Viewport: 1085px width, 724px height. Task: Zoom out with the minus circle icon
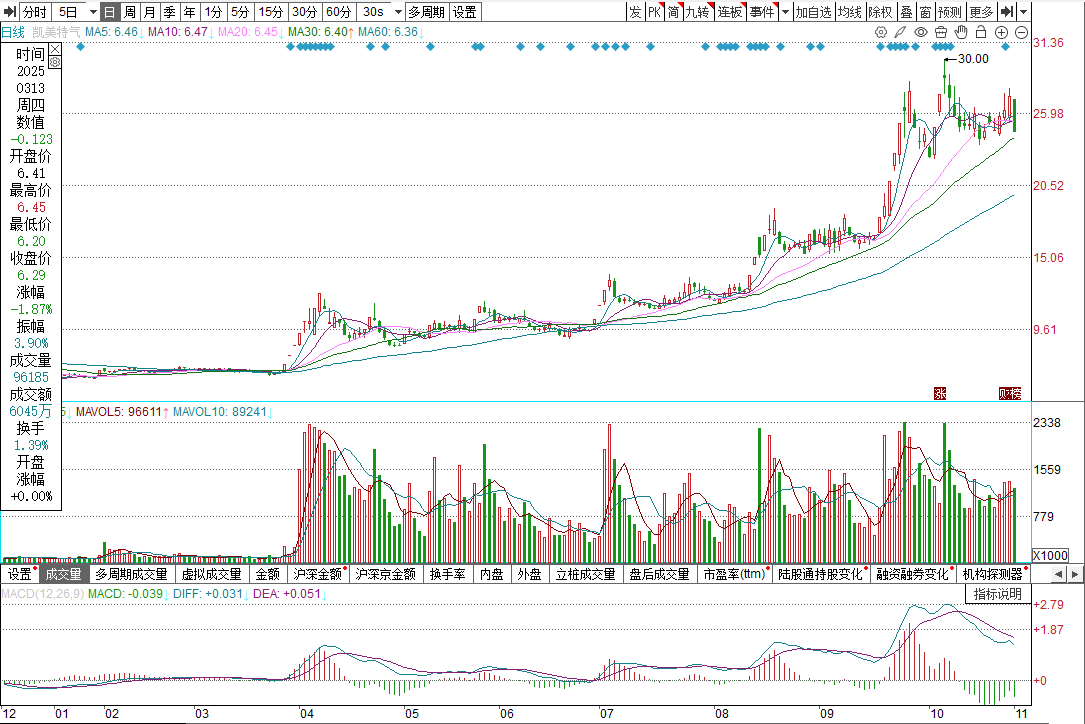(1021, 32)
